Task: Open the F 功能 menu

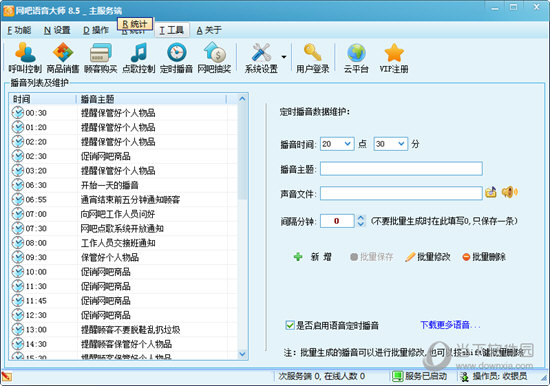Action: coord(19,31)
